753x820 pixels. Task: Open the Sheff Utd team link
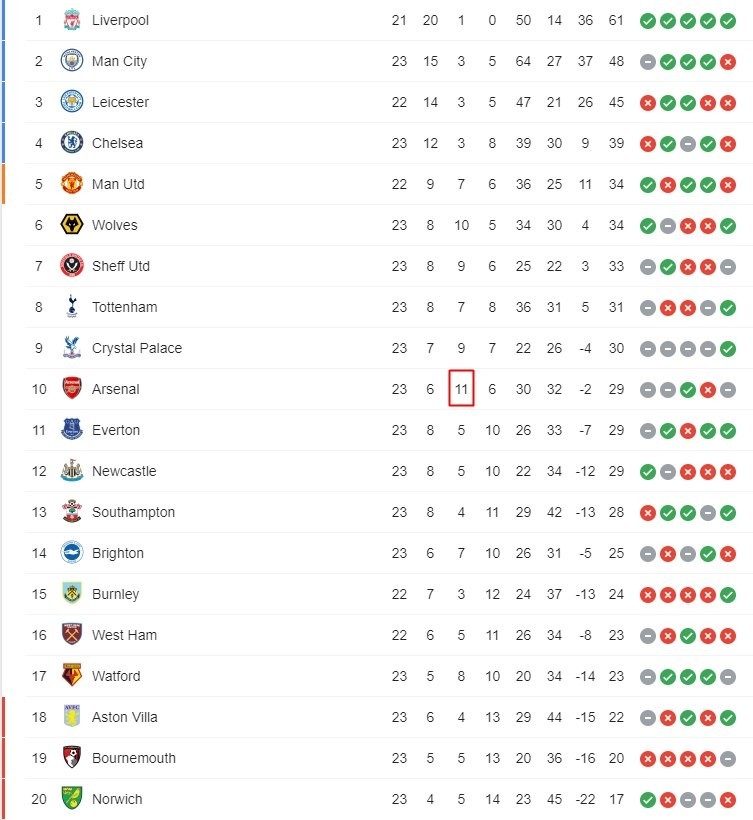121,266
